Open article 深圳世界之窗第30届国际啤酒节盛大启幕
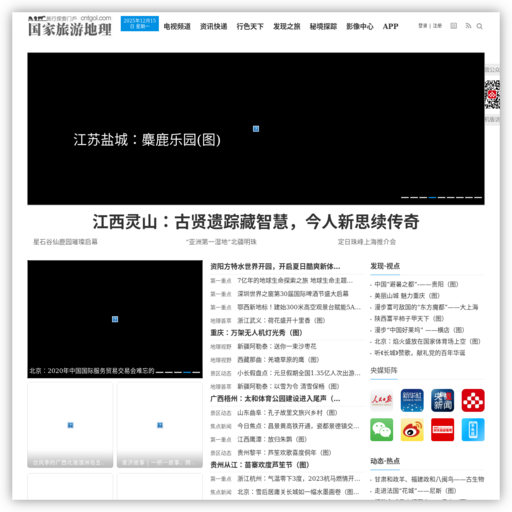 [293, 294]
